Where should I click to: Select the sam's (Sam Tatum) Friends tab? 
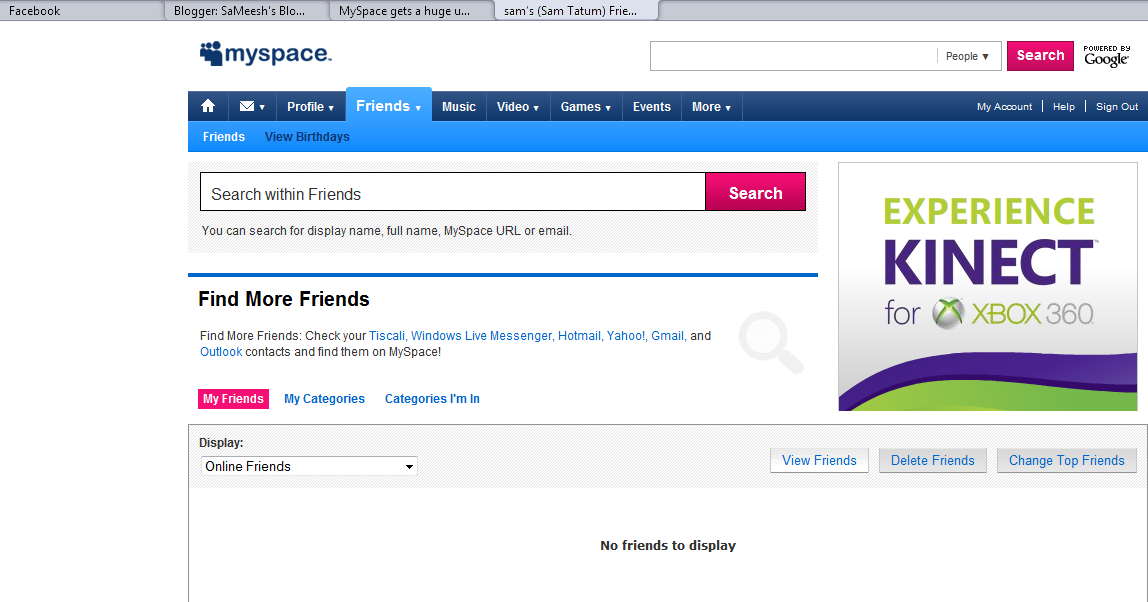click(x=577, y=10)
